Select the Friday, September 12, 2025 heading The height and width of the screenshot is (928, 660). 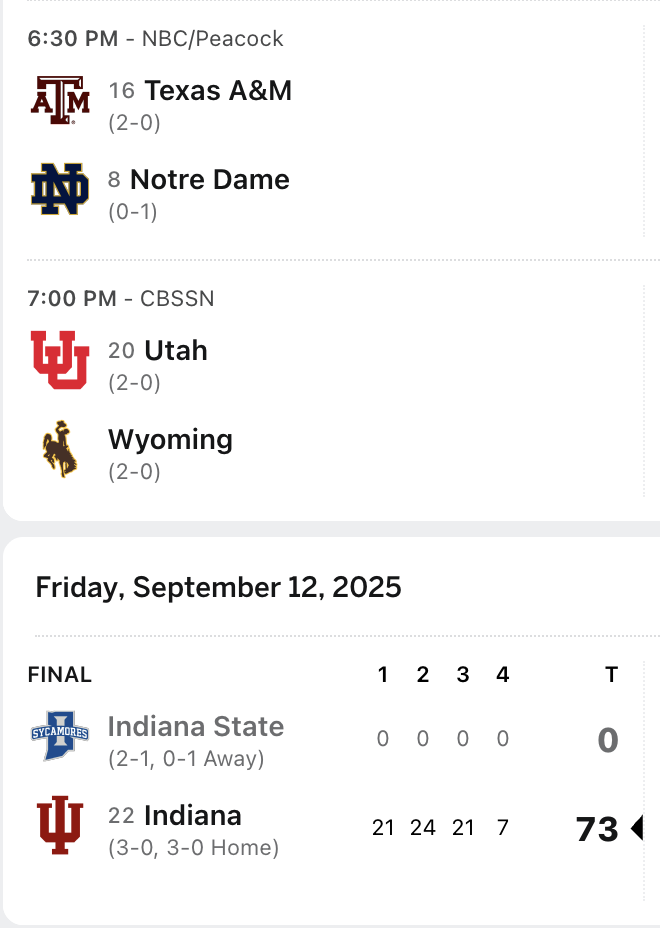pyautogui.click(x=218, y=587)
